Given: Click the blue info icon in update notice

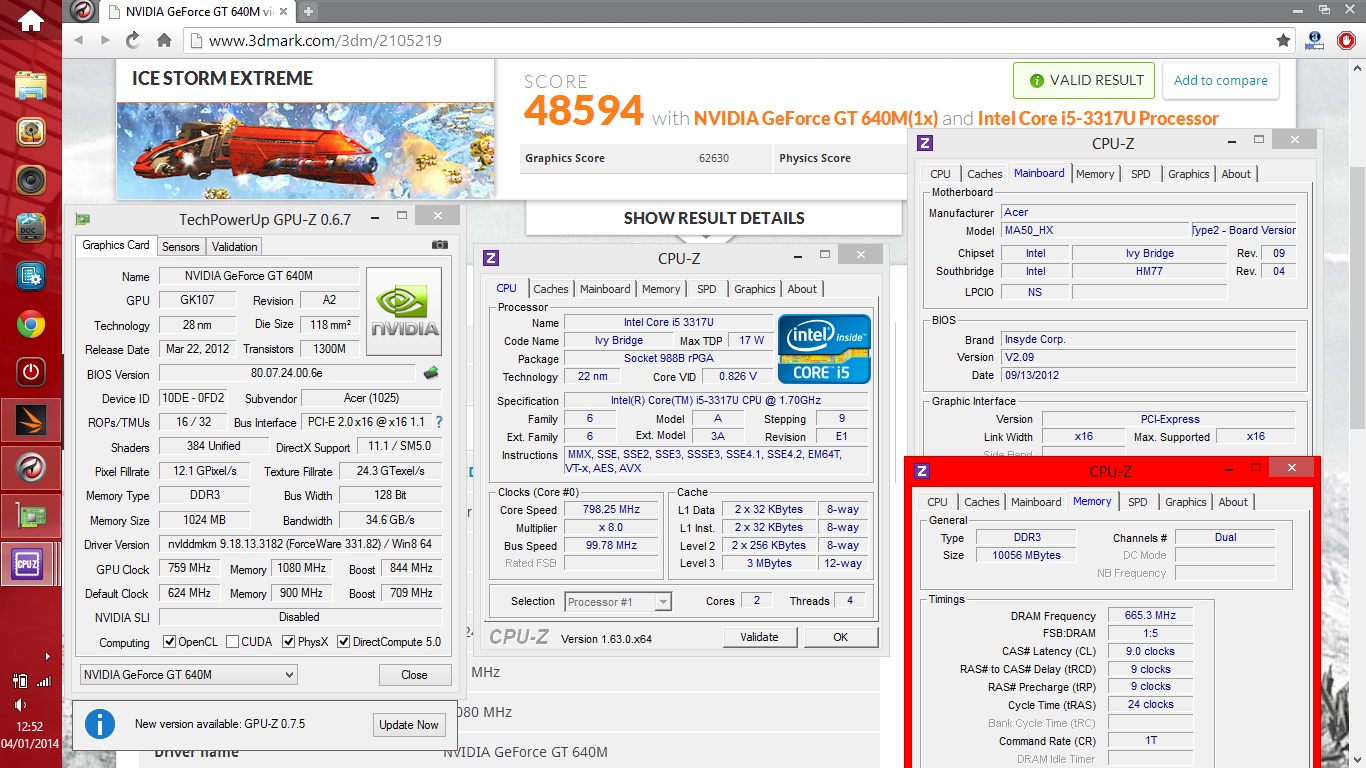Looking at the screenshot, I should pos(100,723).
